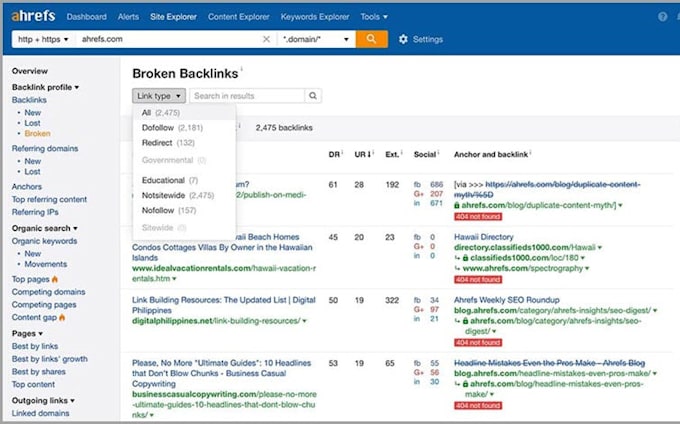Viewport: 680px width, 424px height.
Task: Expand arrow after directory.classifieds1000.com/Hawaii
Action: click(x=600, y=248)
